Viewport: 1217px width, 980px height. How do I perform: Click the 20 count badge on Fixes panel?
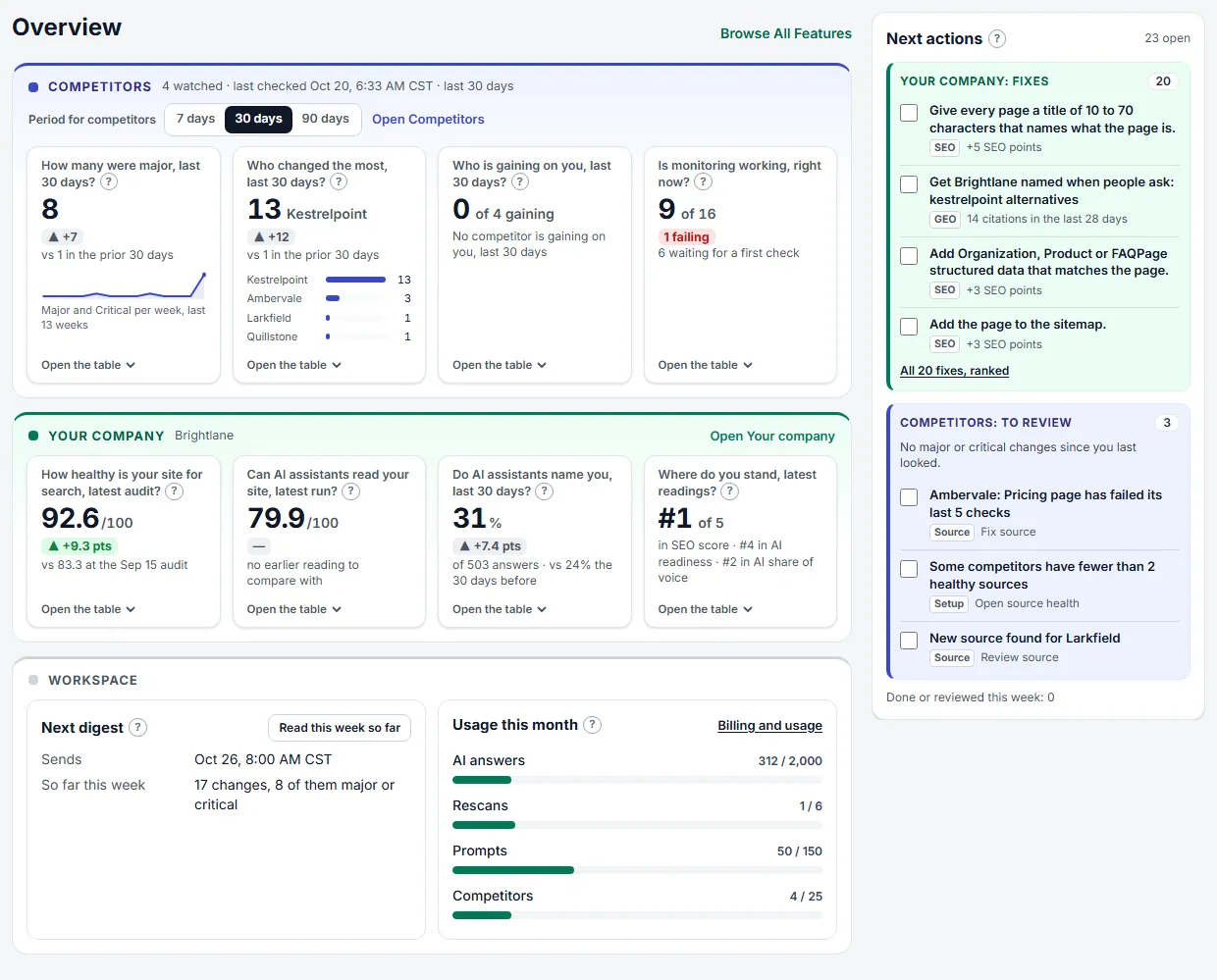[1163, 81]
